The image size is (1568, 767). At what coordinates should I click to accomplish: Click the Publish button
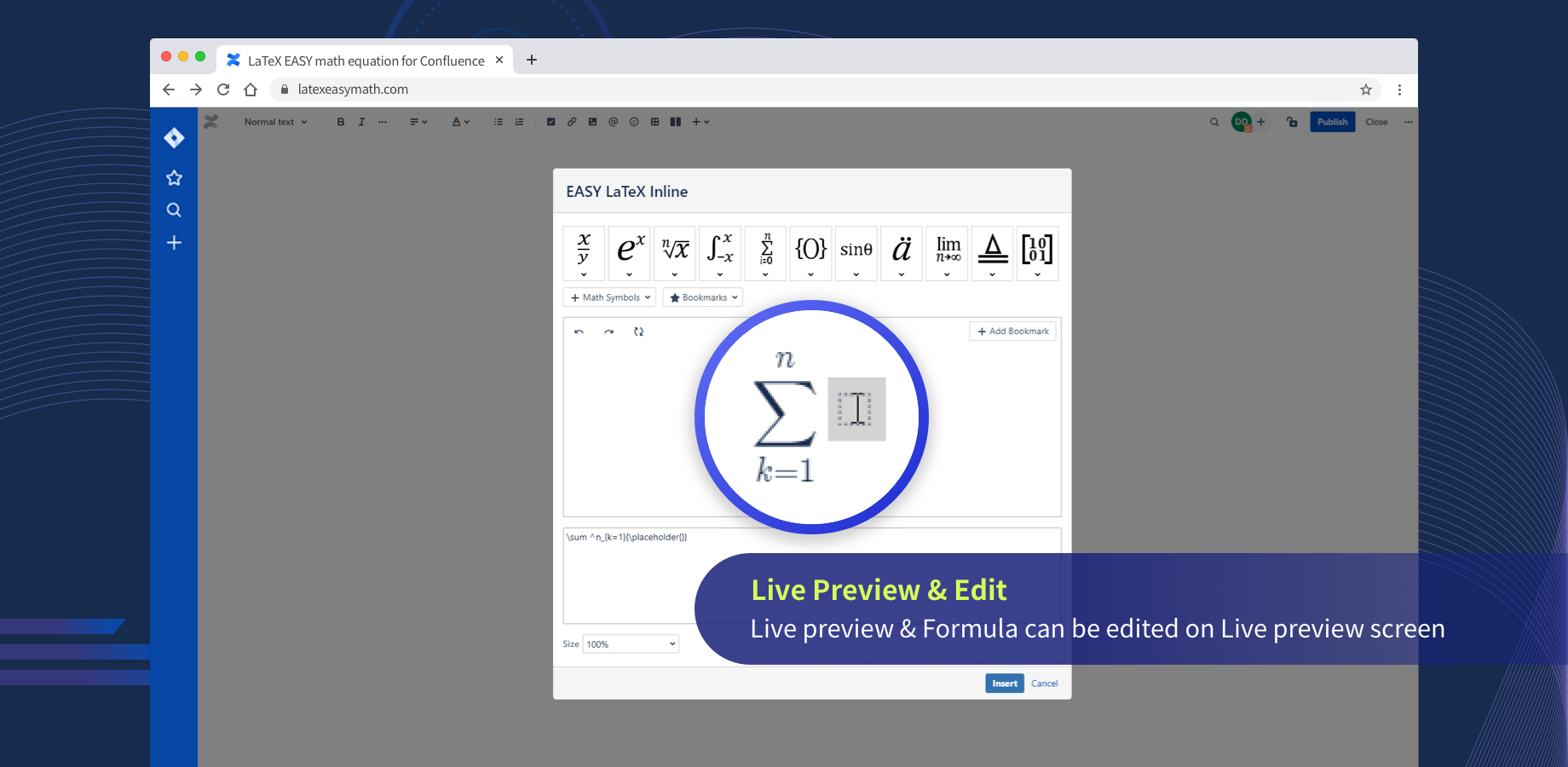[1332, 122]
